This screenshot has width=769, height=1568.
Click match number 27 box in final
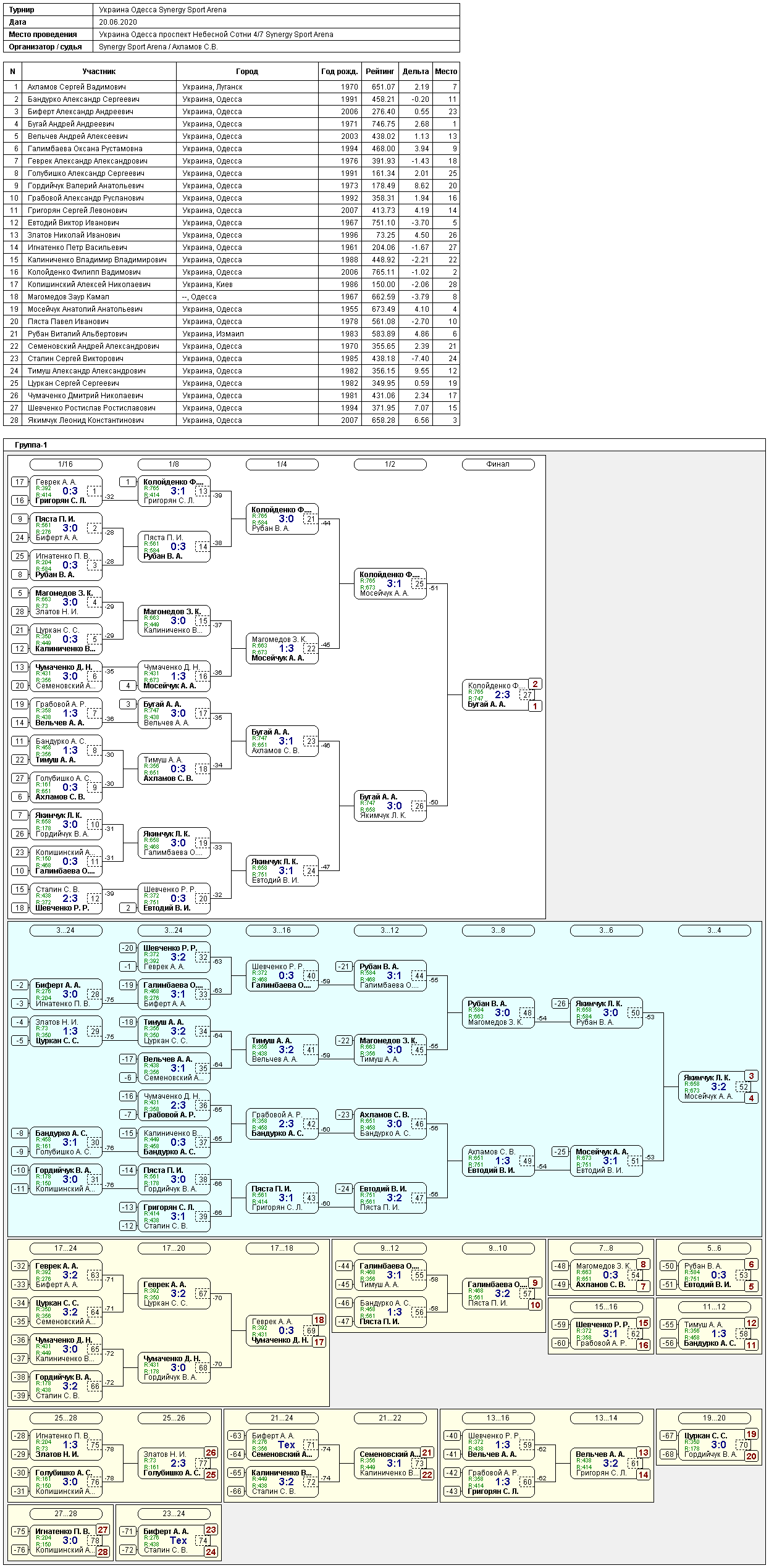pyautogui.click(x=527, y=694)
